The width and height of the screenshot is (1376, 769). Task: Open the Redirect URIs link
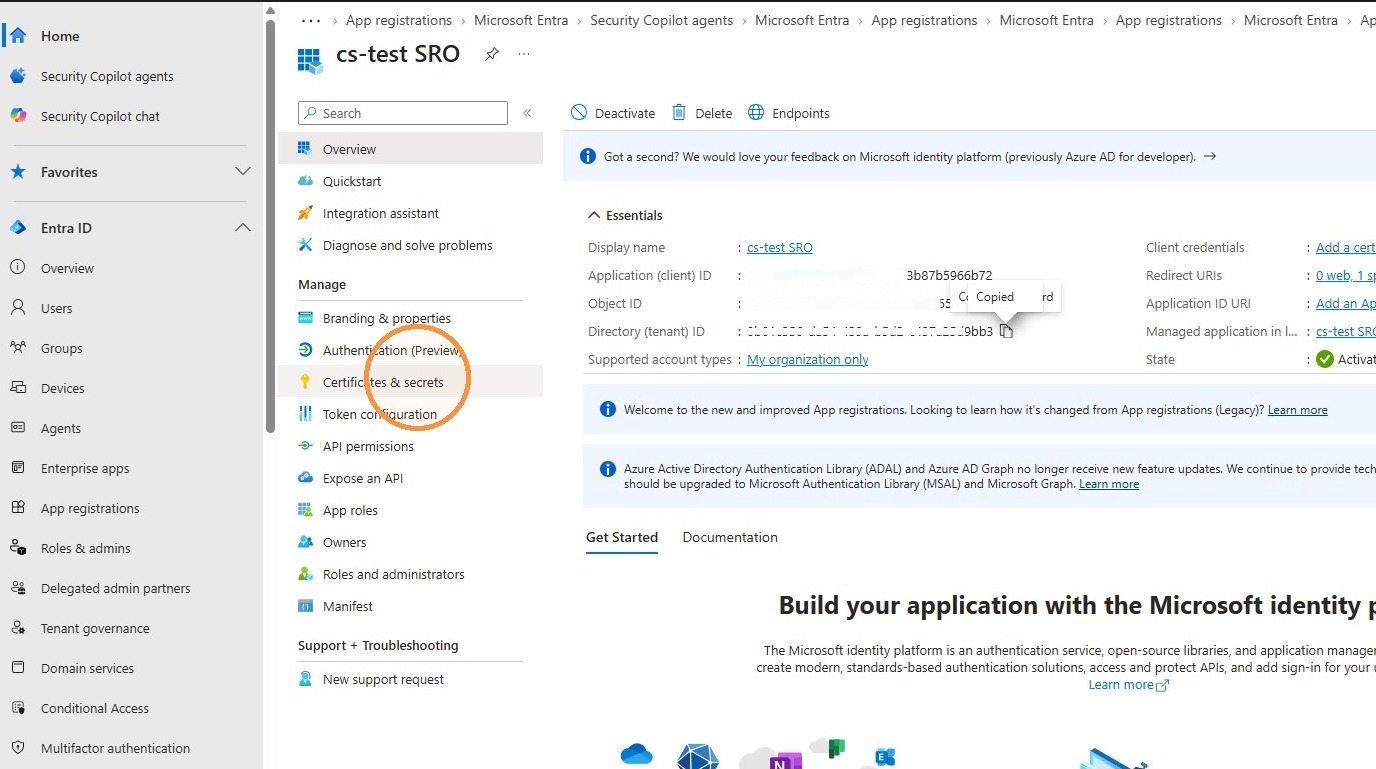point(1345,275)
